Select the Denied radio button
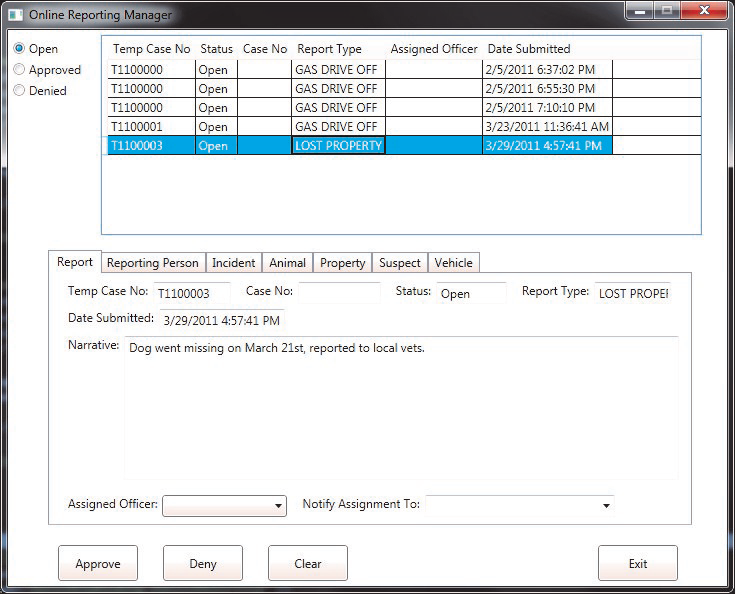 [x=19, y=91]
